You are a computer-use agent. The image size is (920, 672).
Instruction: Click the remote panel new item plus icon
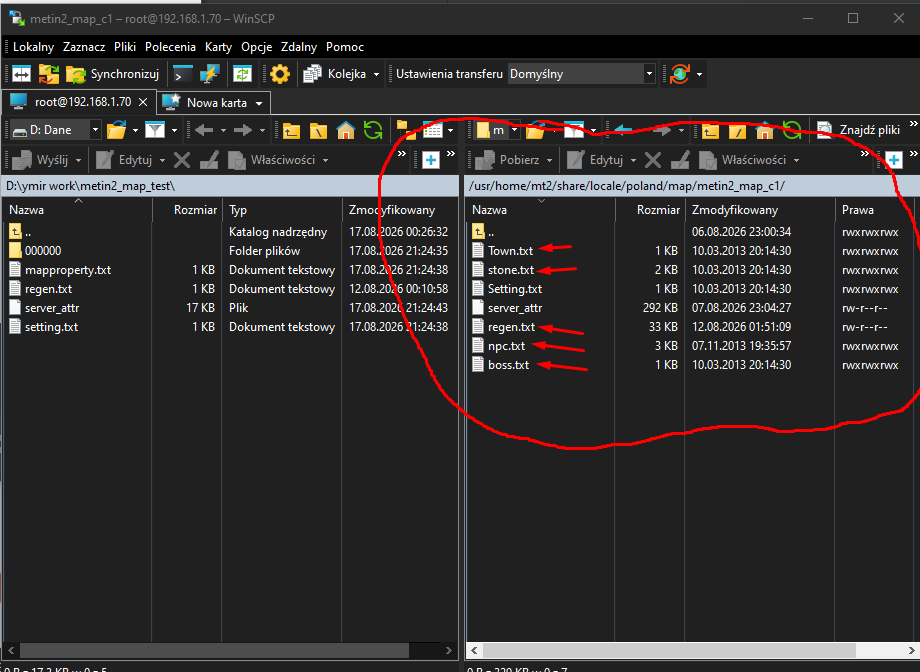pyautogui.click(x=894, y=160)
